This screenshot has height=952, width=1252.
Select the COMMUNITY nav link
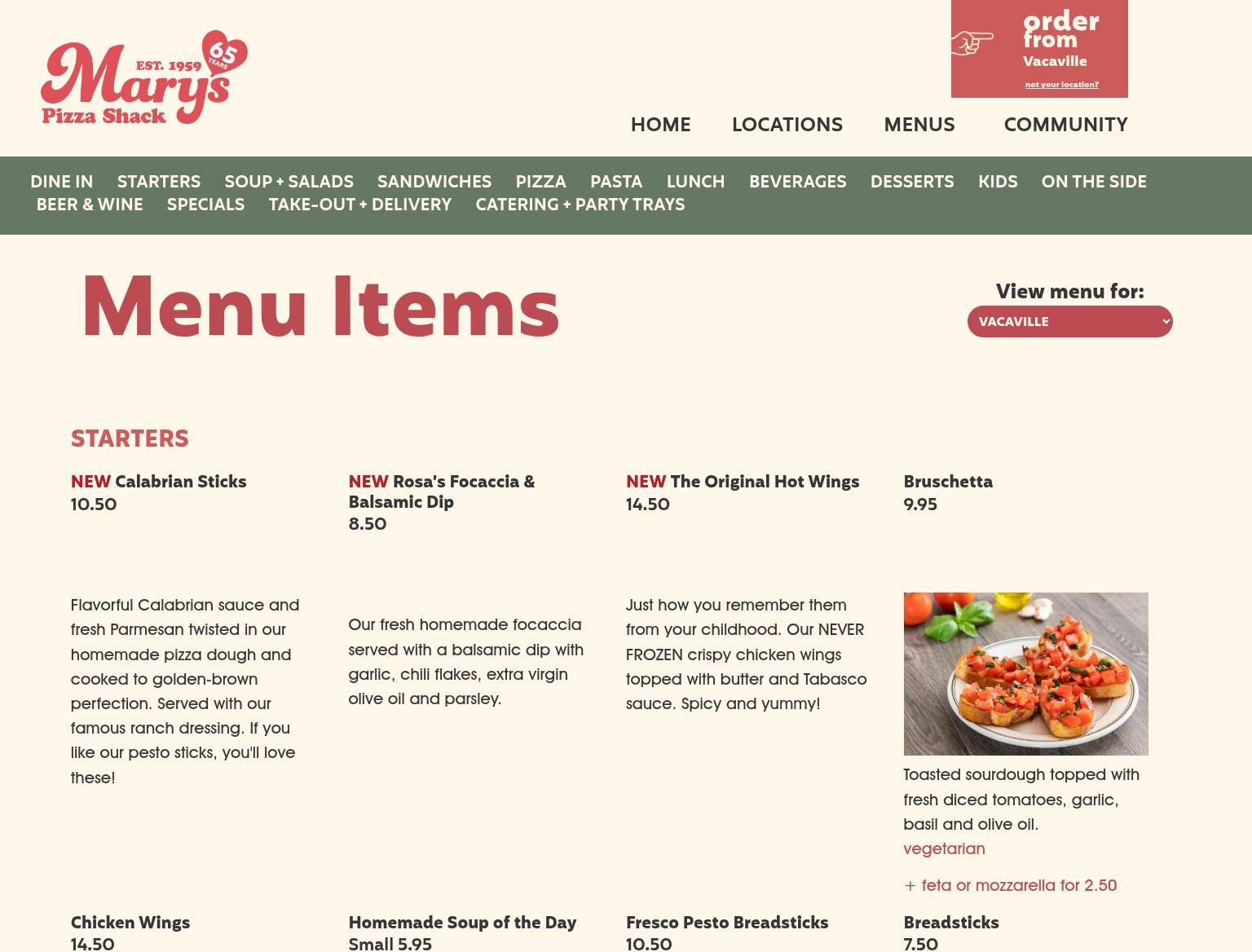pyautogui.click(x=1065, y=125)
